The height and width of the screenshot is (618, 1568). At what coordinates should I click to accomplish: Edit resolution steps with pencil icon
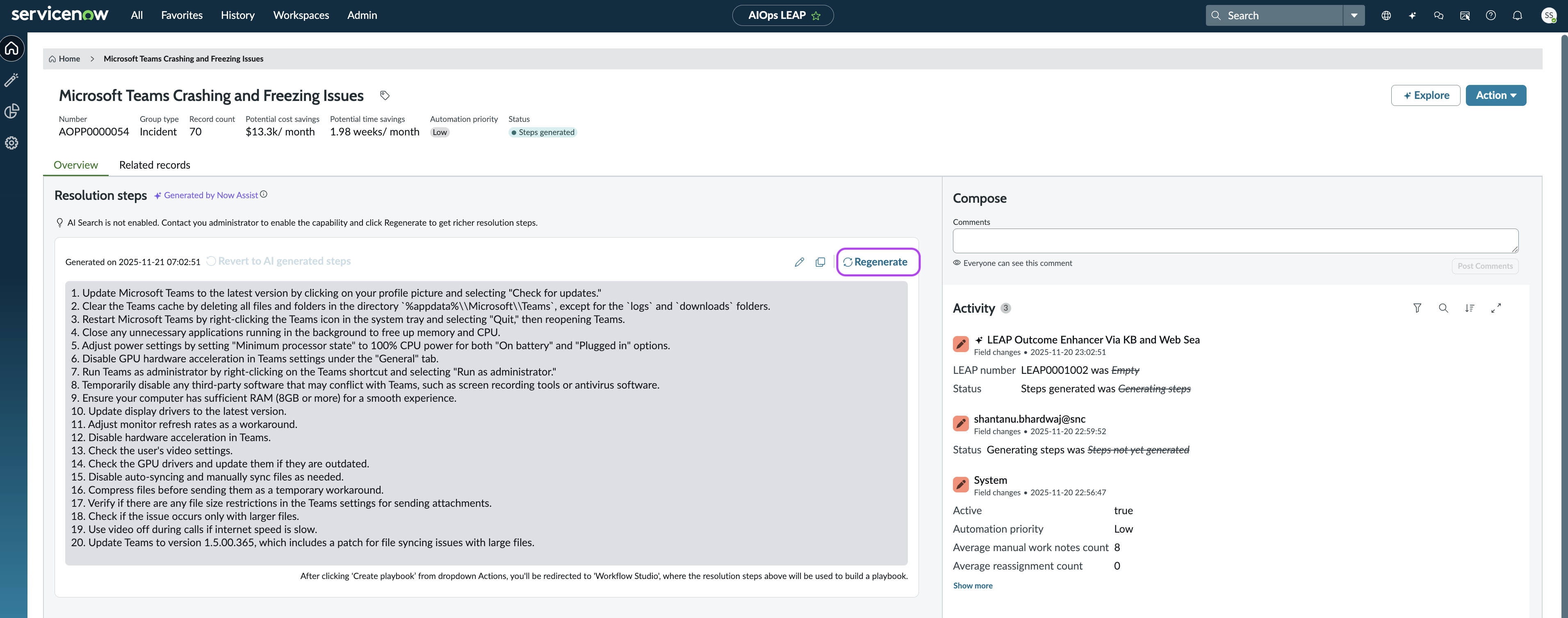[x=799, y=262]
